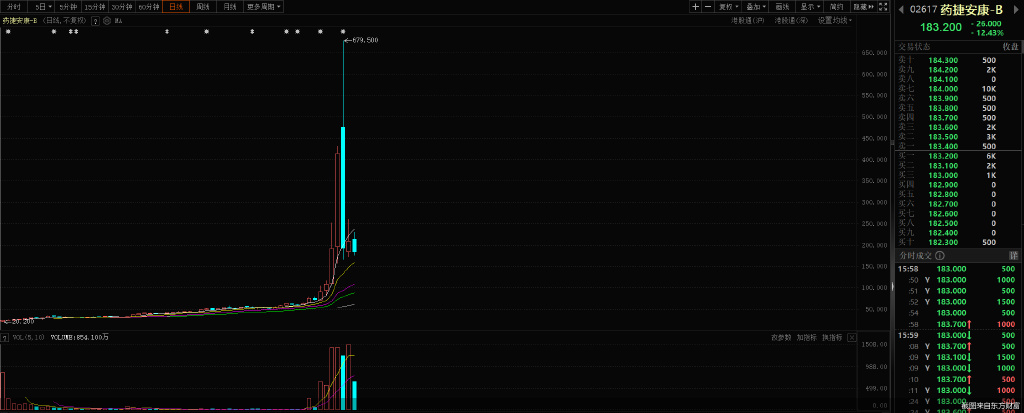Viewport: 1024px width, 413px height.
Task: Click the 买十 price 182.300
Action: pos(942,242)
